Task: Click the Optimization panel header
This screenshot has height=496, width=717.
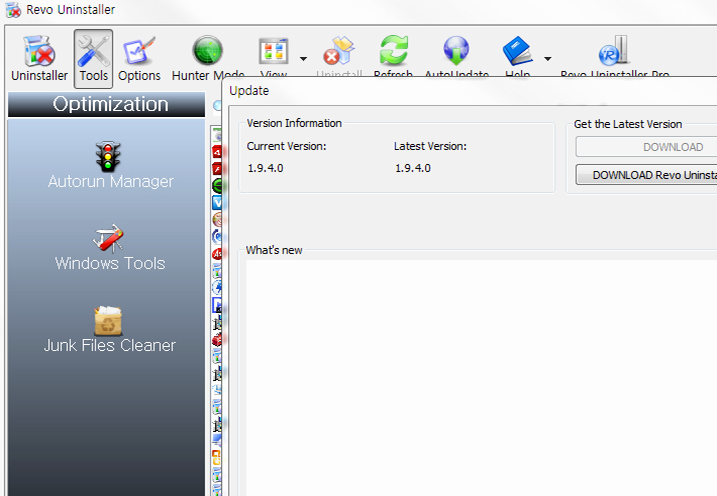Action: tap(107, 104)
